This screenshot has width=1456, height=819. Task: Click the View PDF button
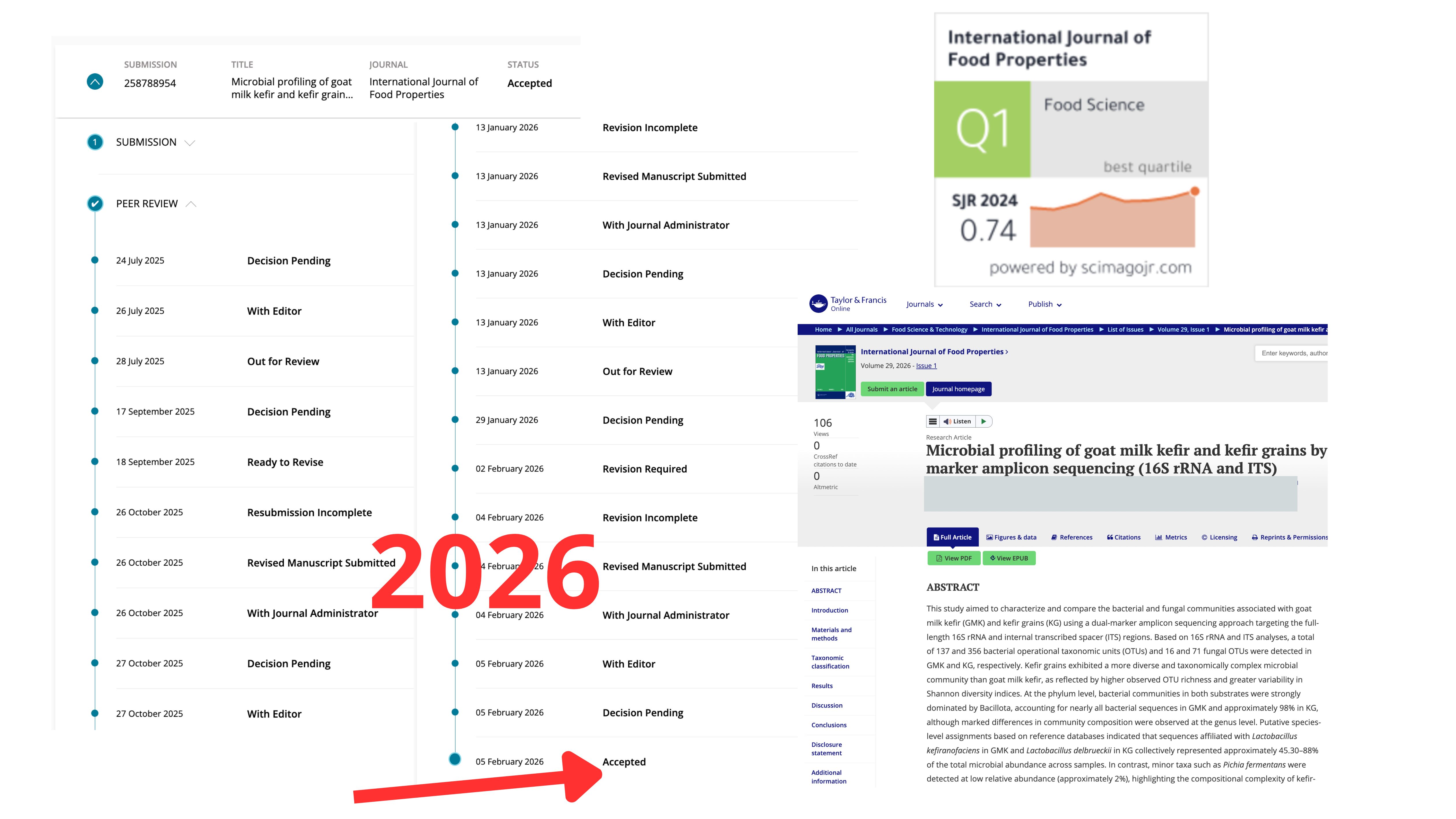954,558
